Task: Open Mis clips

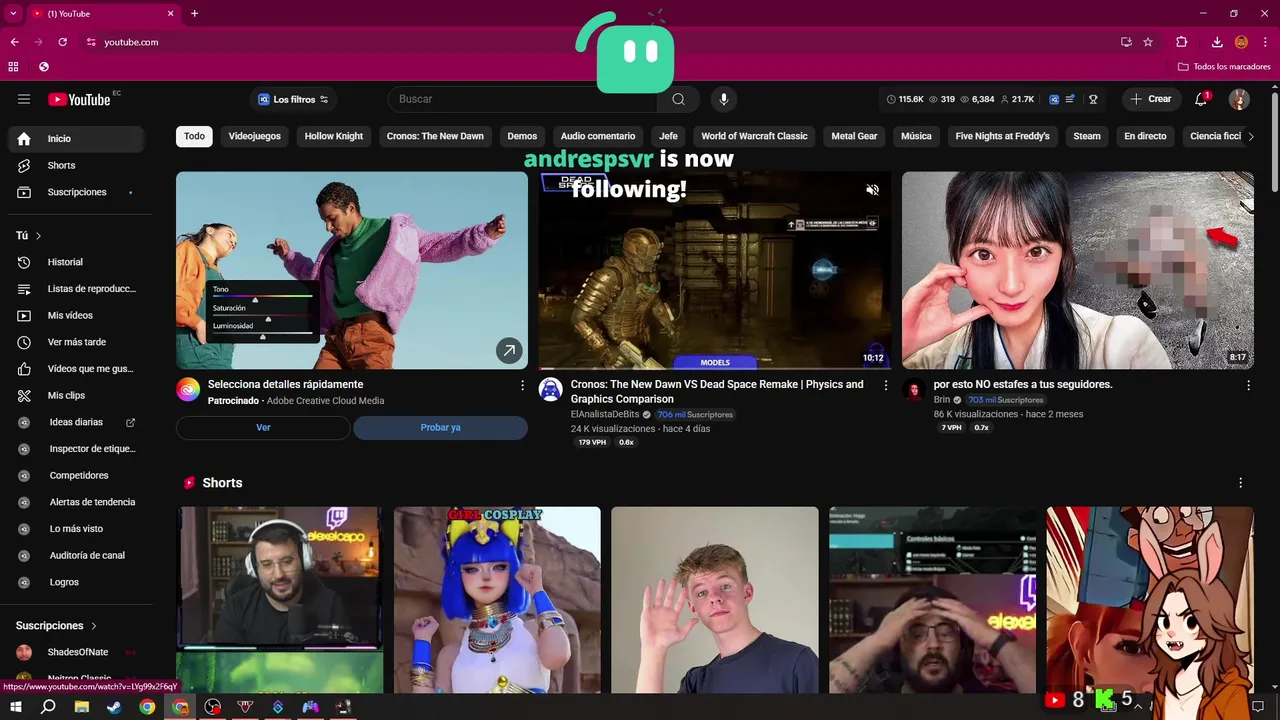Action: pos(76,395)
